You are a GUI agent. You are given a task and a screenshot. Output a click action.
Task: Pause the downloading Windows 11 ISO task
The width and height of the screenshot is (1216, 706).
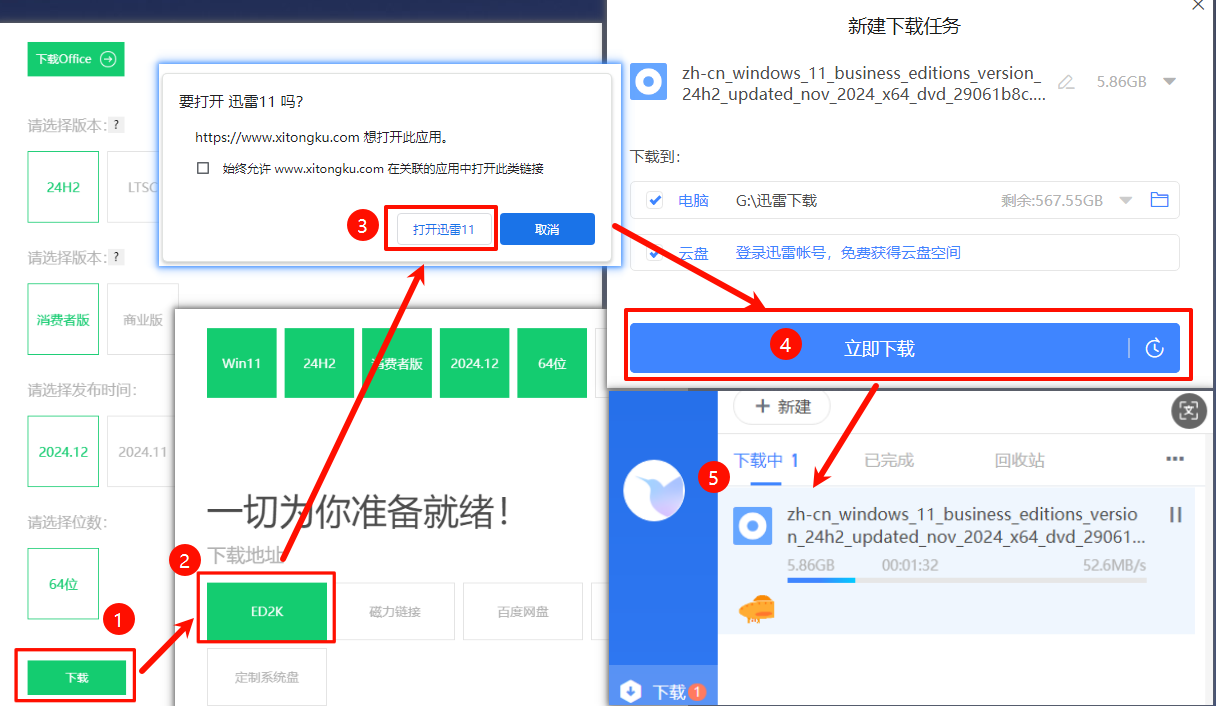(1176, 514)
